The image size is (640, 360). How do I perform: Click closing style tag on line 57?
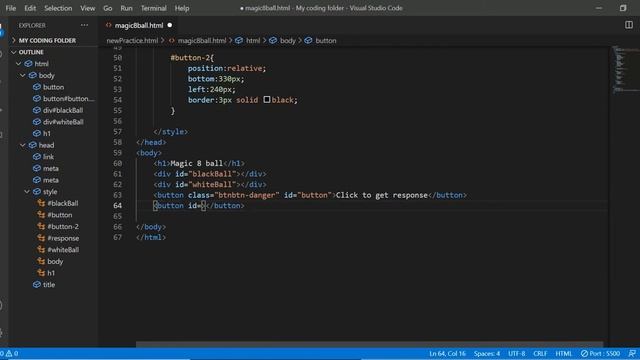[x=171, y=132]
